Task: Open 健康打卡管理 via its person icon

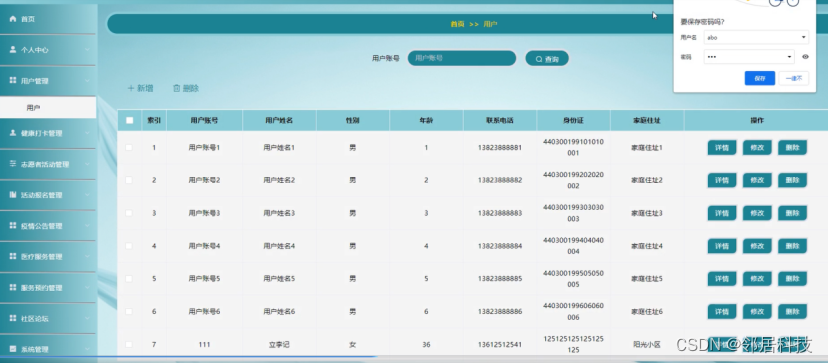Action: pyautogui.click(x=13, y=133)
